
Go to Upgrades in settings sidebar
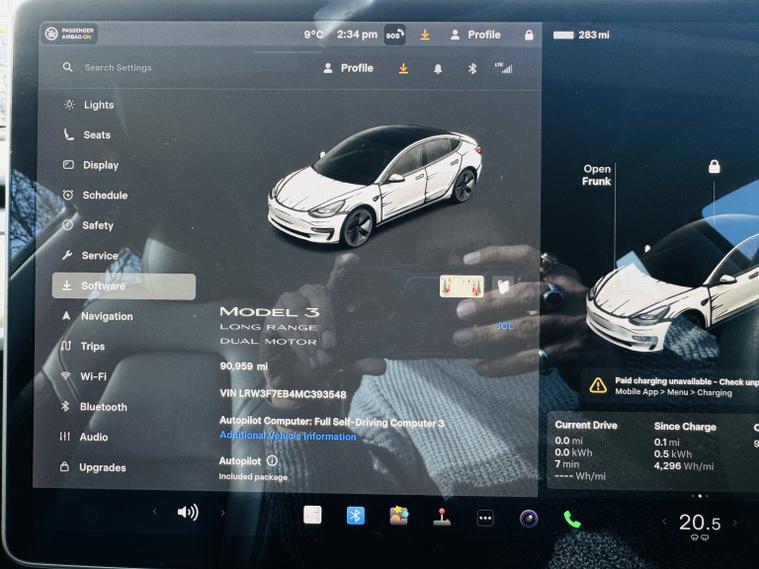(x=102, y=467)
